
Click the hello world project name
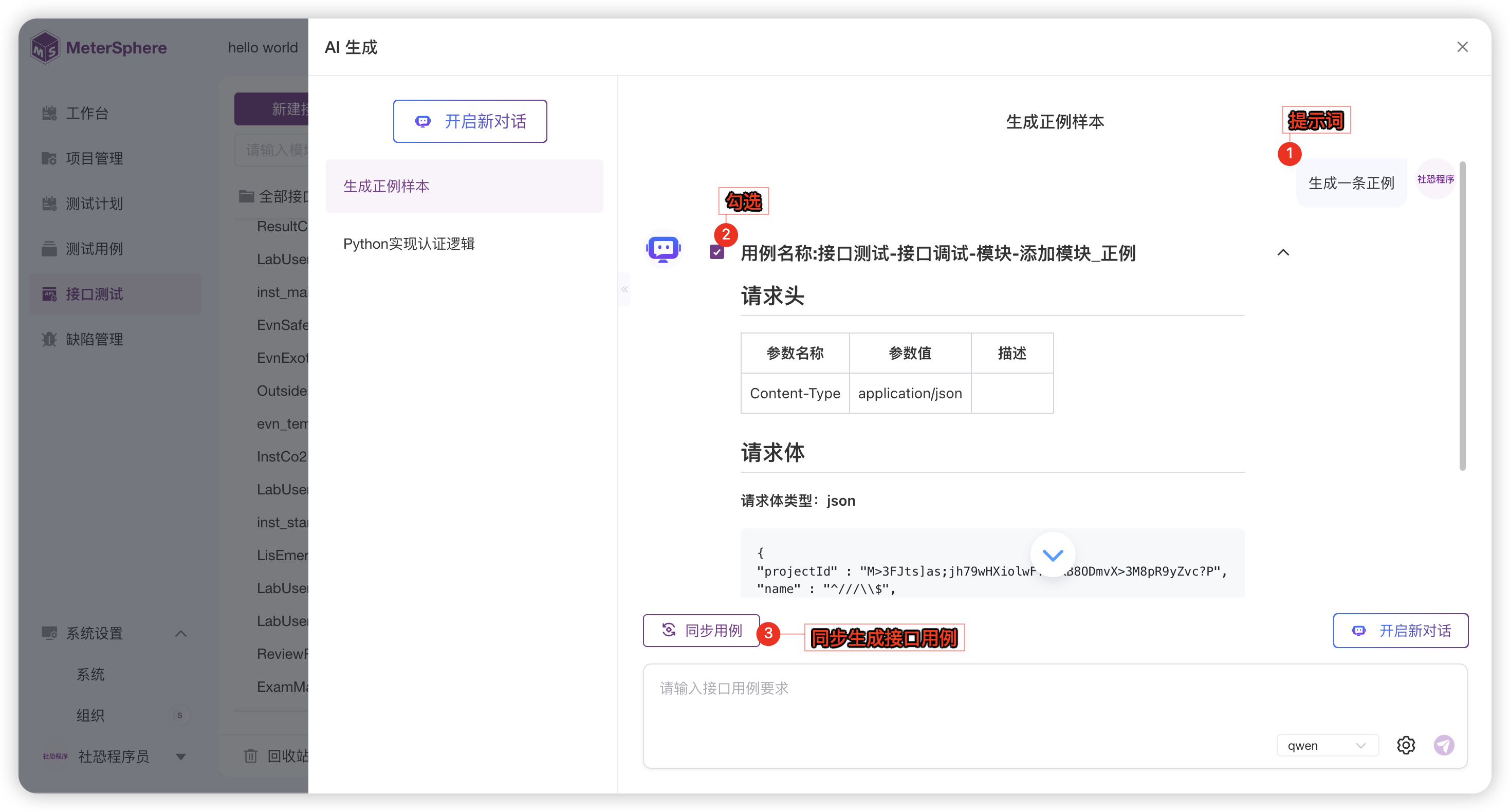(263, 47)
